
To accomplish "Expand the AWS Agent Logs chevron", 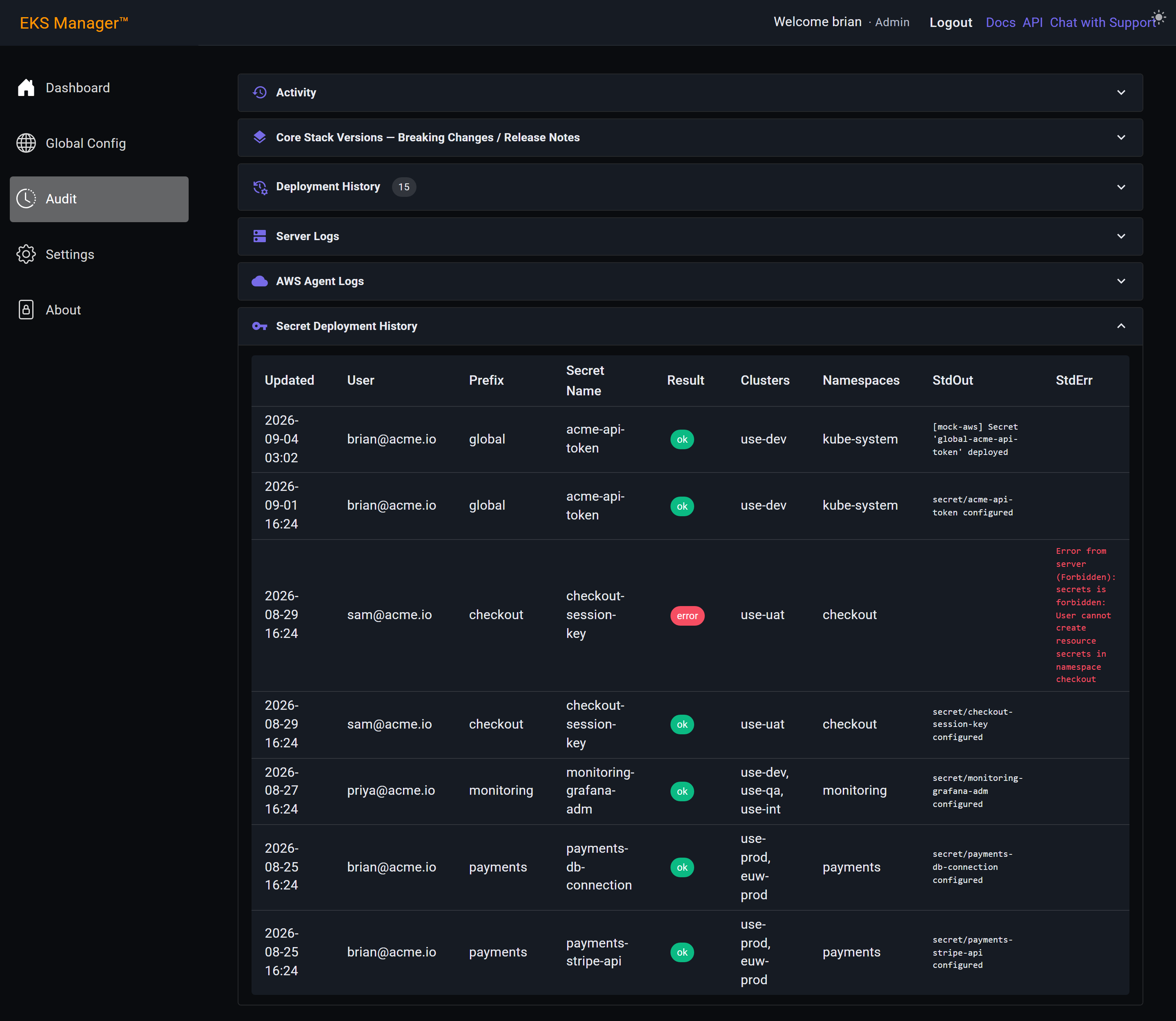I will click(1121, 281).
